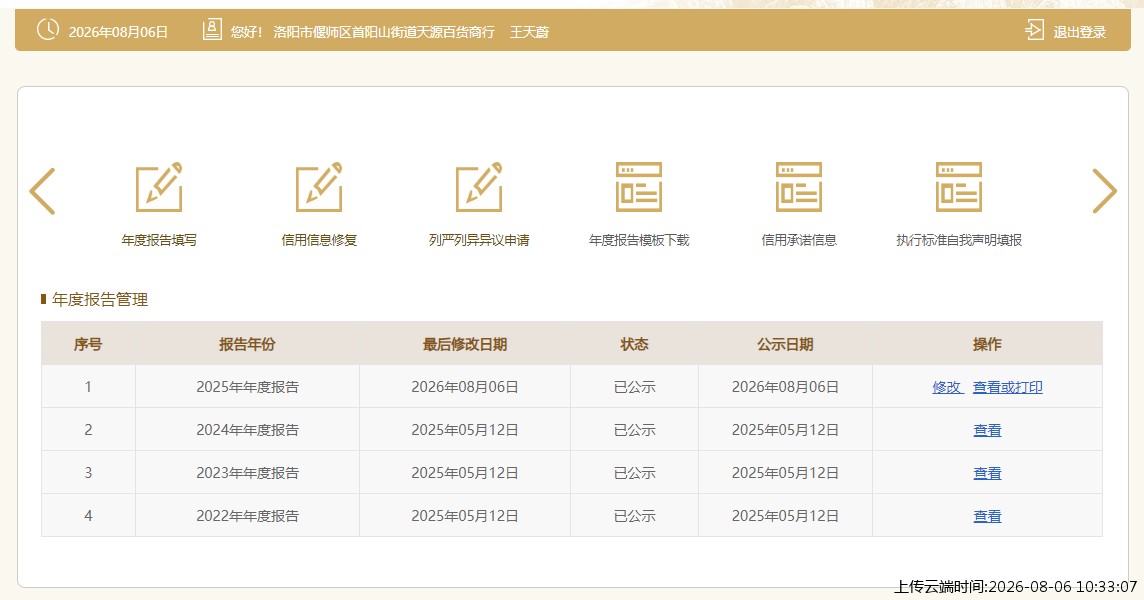Click the 执行标准自我声明填报 label

pyautogui.click(x=959, y=240)
